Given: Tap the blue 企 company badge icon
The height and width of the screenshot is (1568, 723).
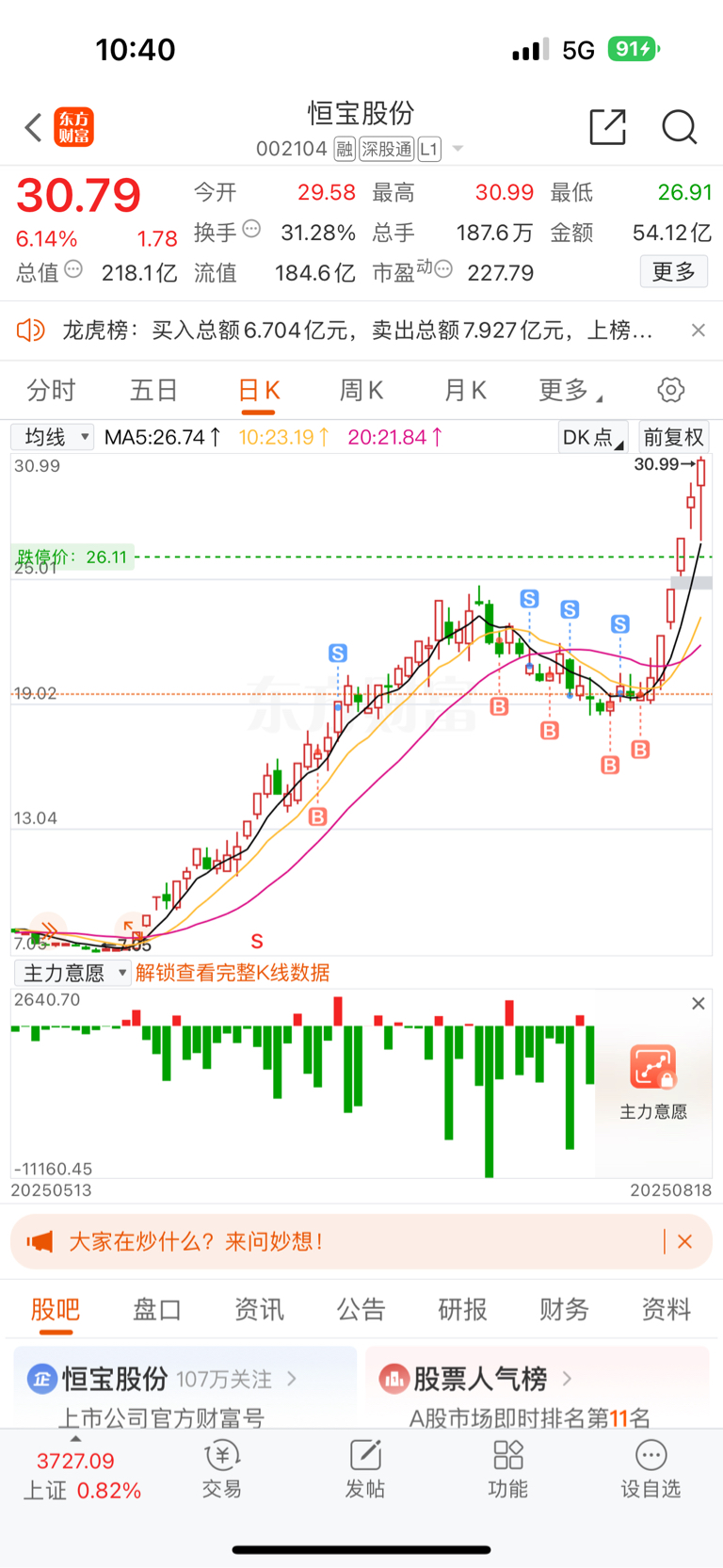Looking at the screenshot, I should 41,1379.
